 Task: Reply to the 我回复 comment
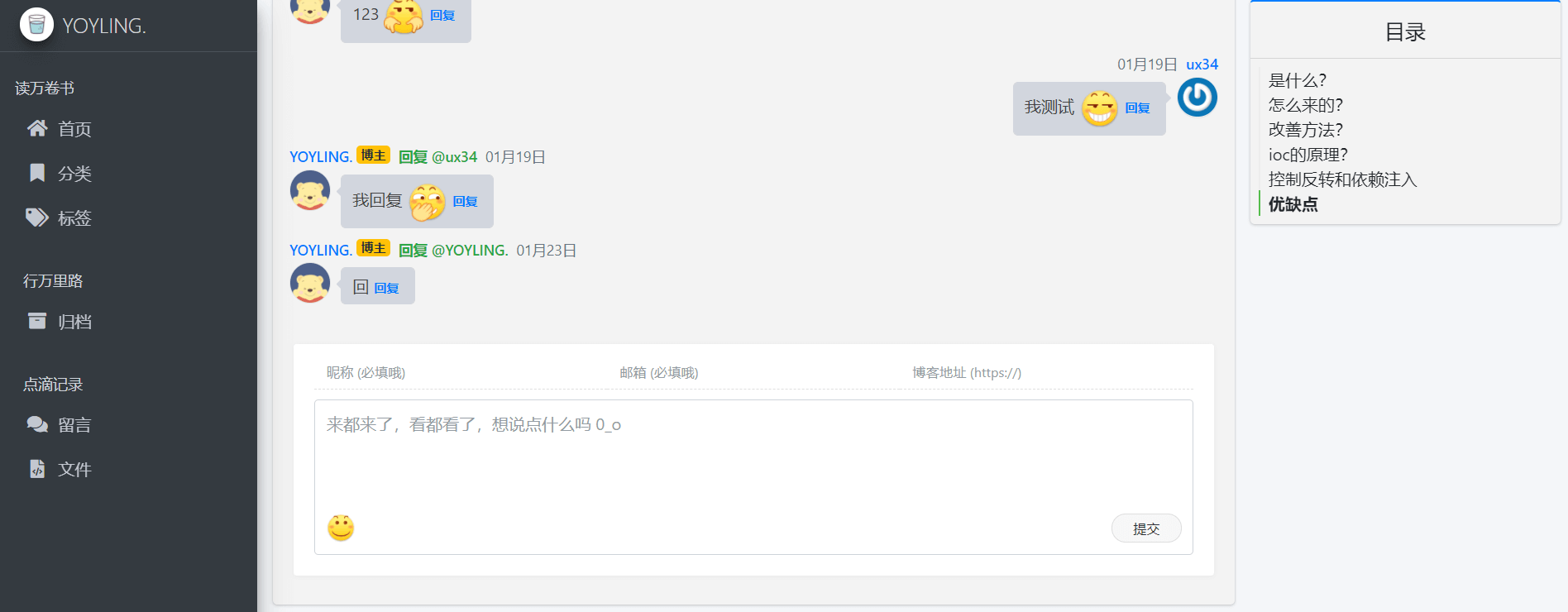click(465, 202)
